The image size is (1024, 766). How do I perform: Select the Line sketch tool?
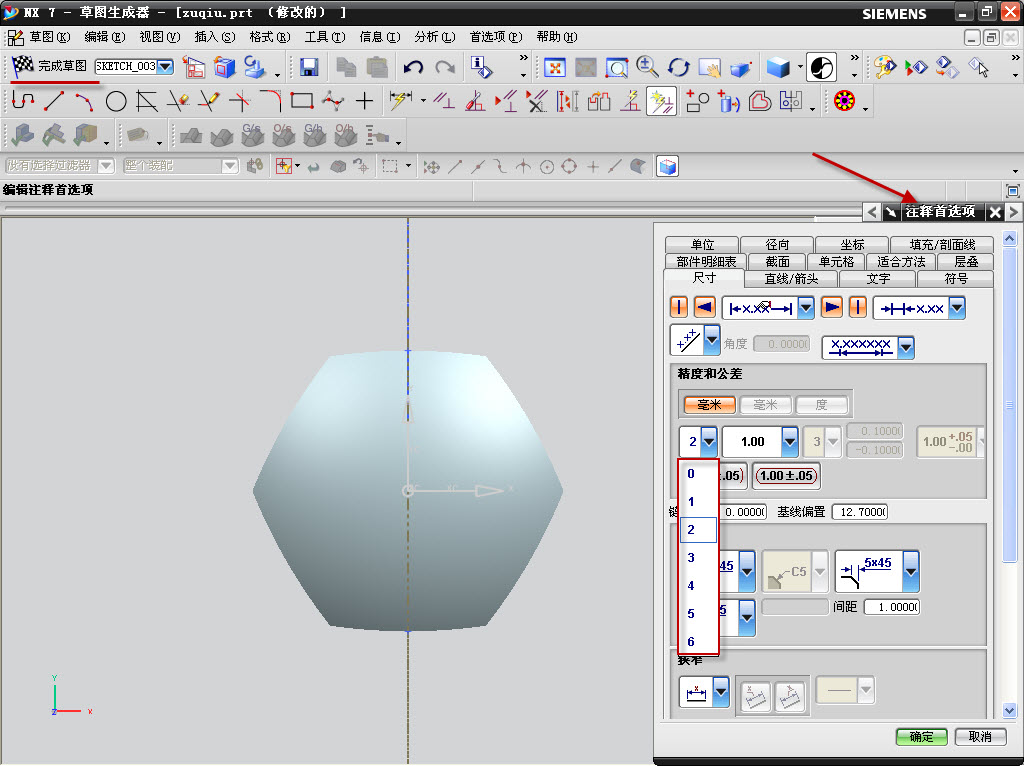point(54,101)
